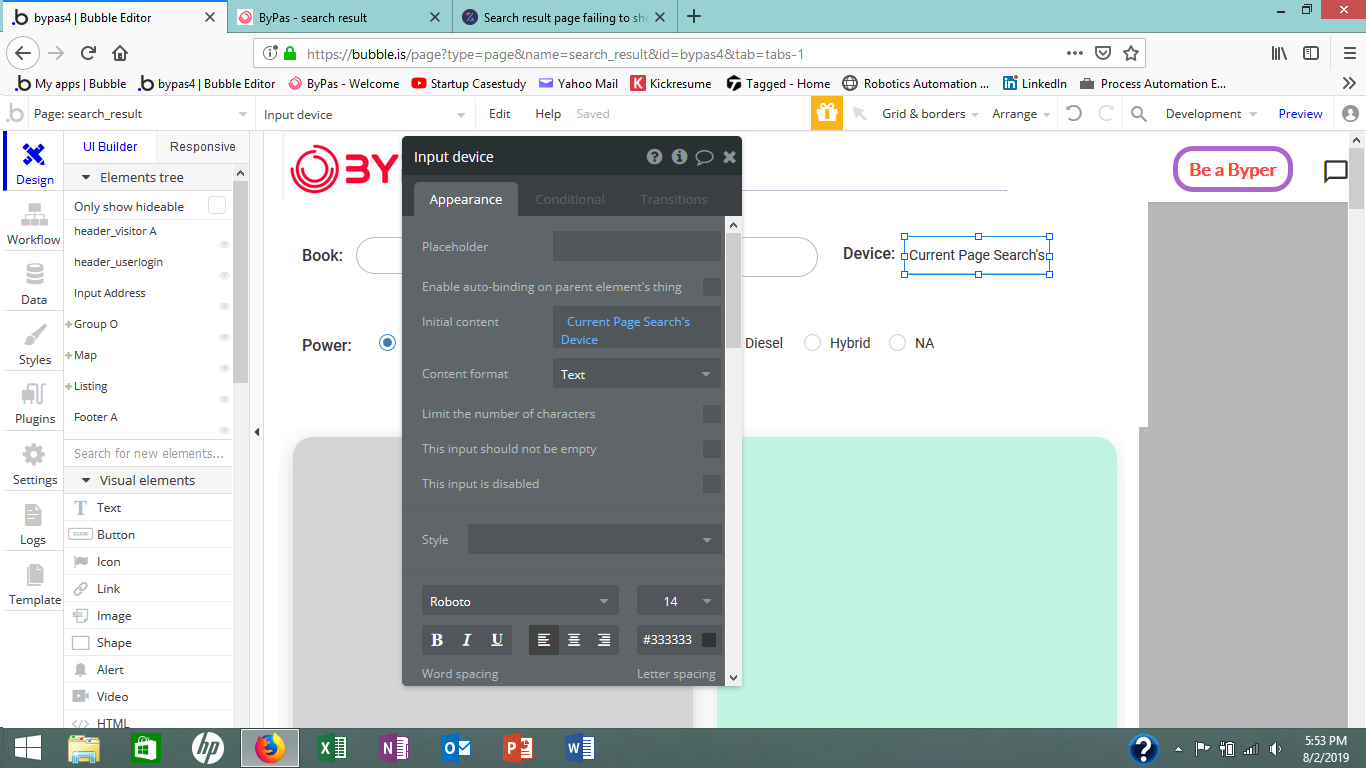
Task: Open the Arrange dropdown
Action: click(x=1021, y=114)
